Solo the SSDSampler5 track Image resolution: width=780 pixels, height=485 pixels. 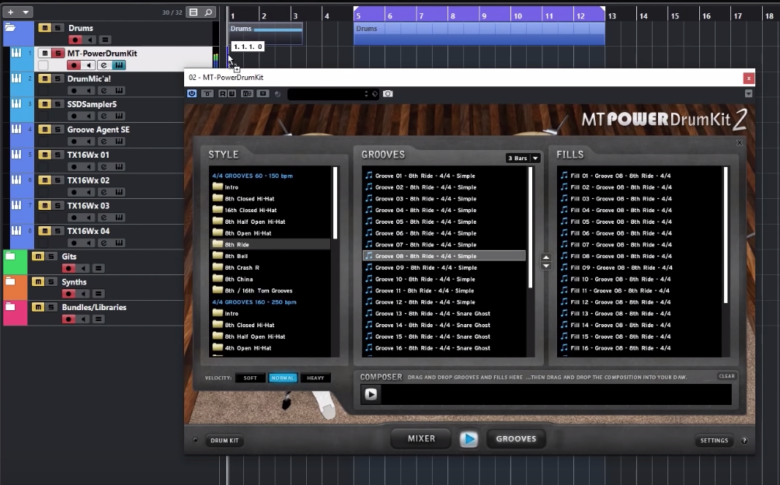pos(58,104)
